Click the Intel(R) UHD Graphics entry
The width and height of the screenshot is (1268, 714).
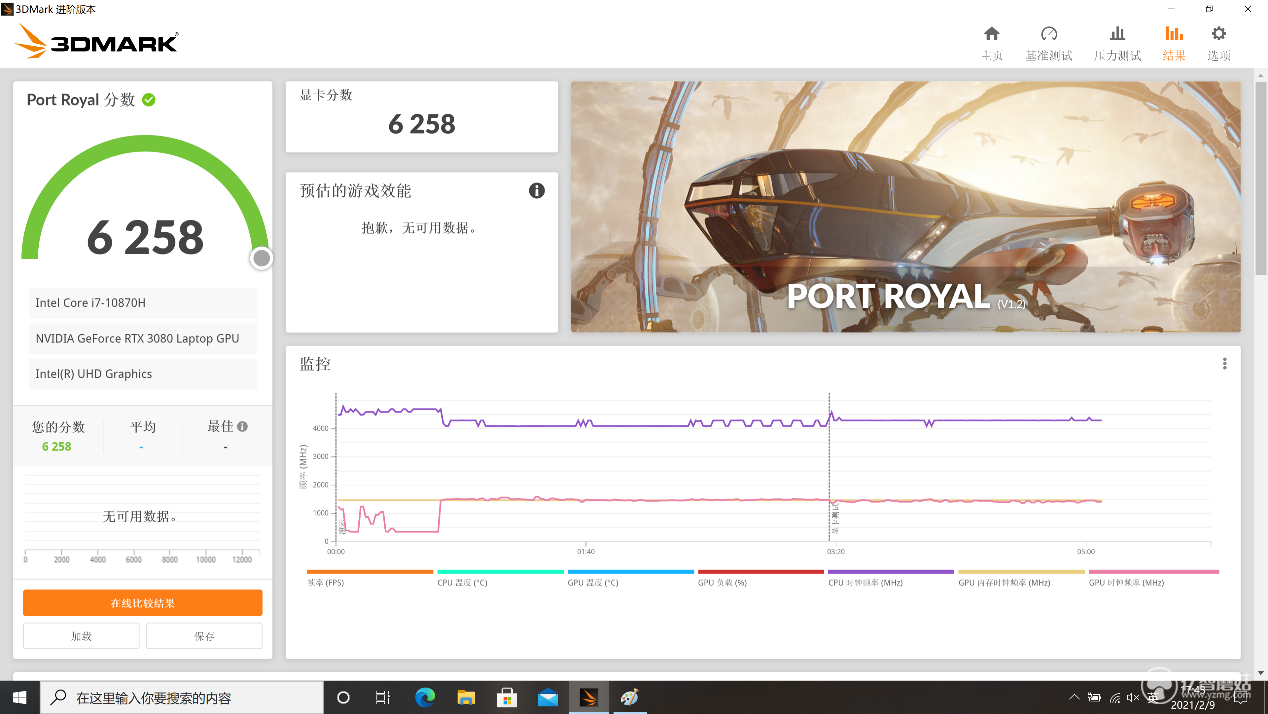coord(143,374)
